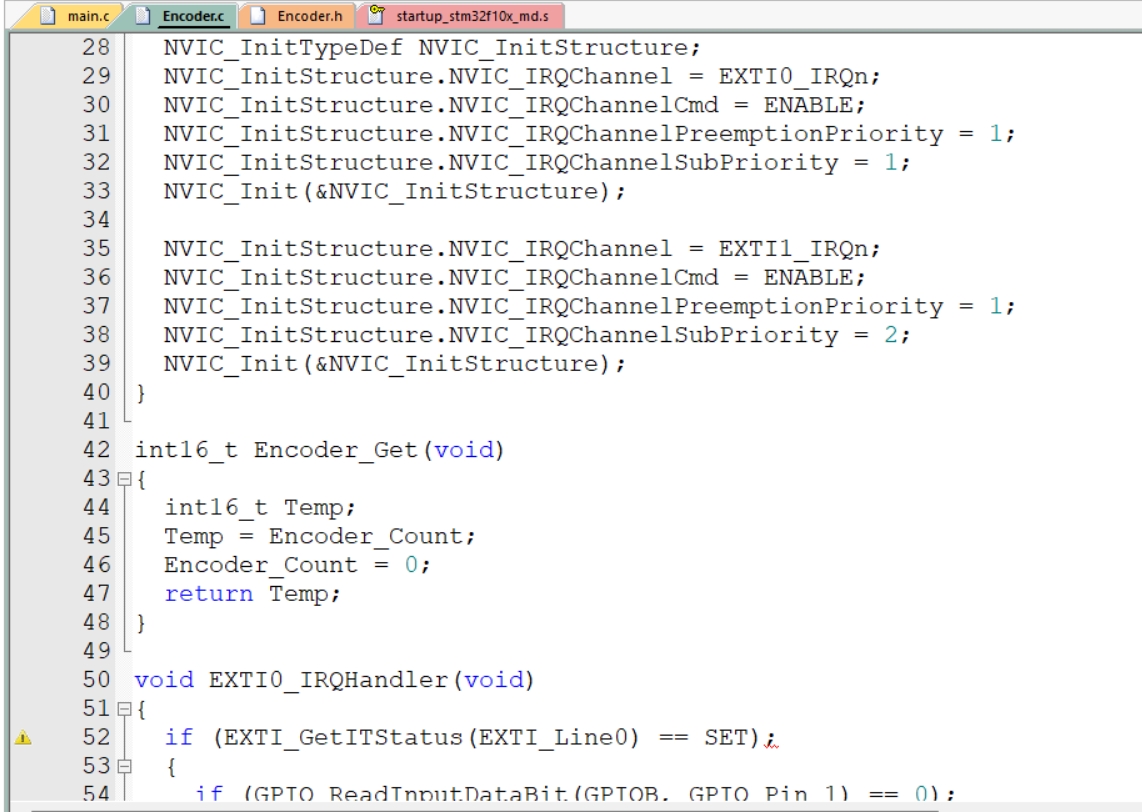Click preemption priority value on line 31

(x=996, y=134)
